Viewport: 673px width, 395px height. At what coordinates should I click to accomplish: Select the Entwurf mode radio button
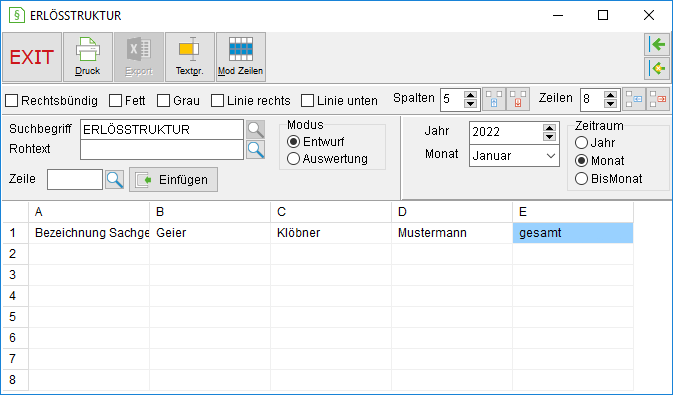294,142
